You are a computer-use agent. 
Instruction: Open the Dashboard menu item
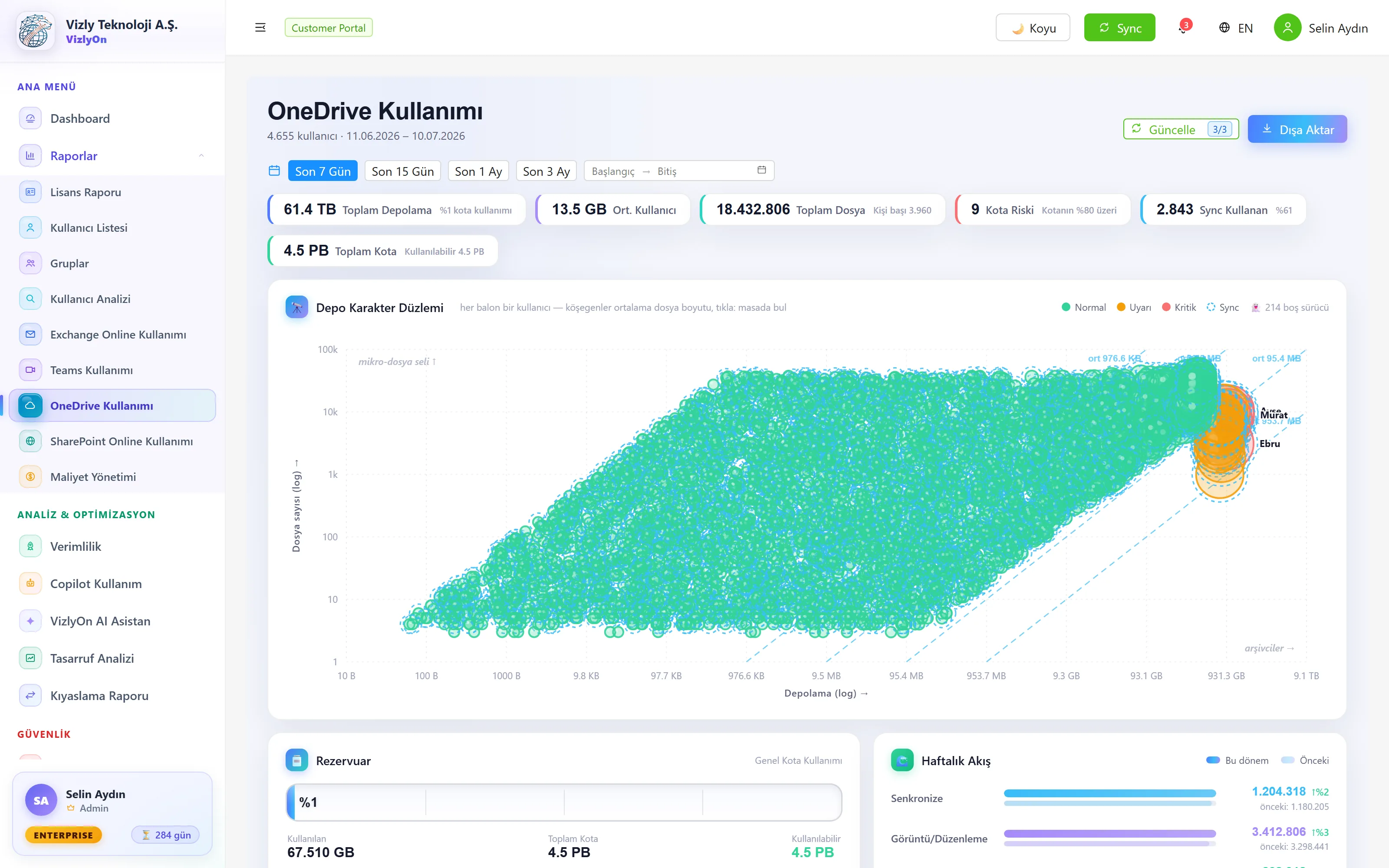(x=112, y=118)
